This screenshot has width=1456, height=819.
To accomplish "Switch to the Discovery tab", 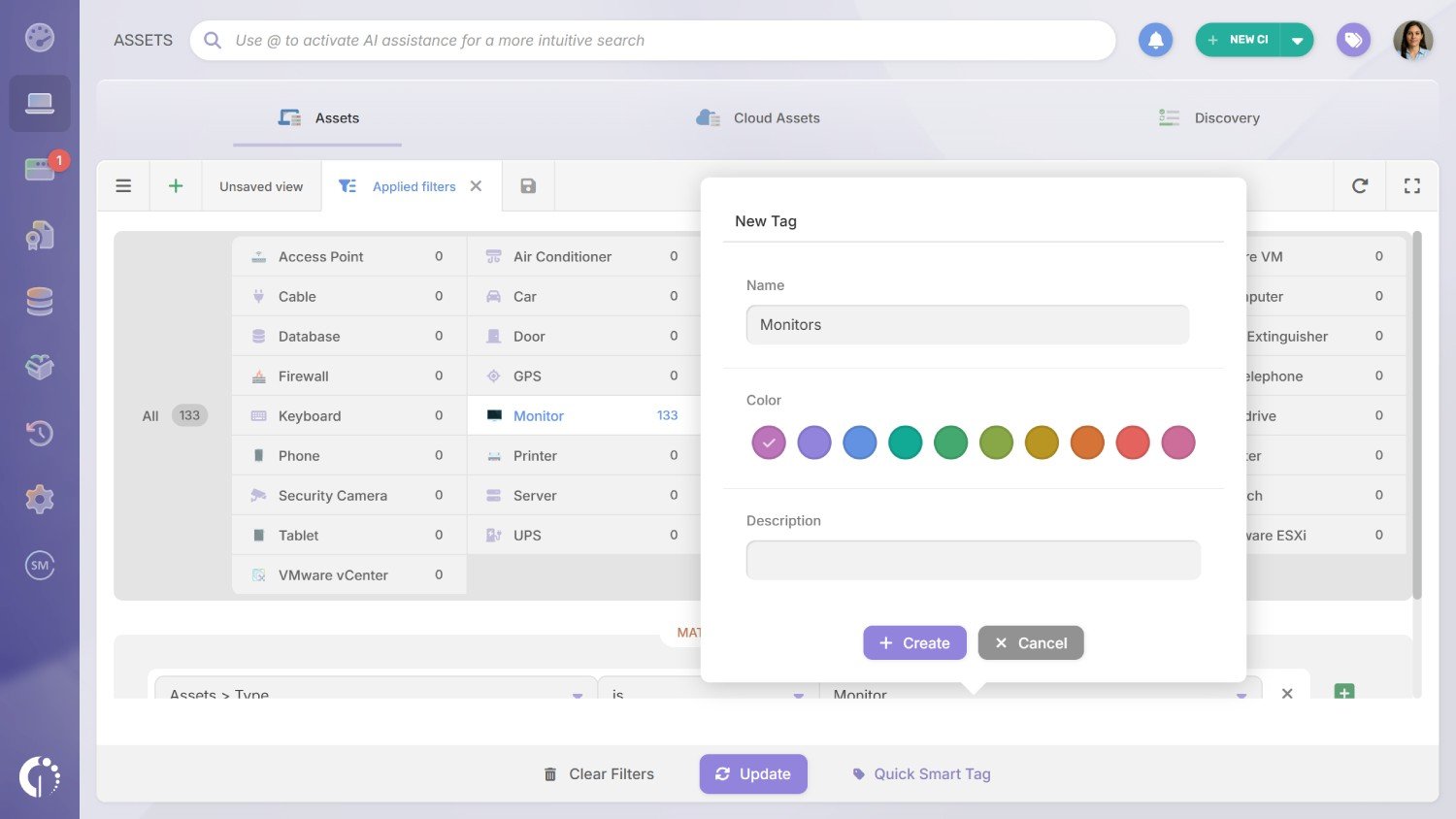I will point(1226,117).
